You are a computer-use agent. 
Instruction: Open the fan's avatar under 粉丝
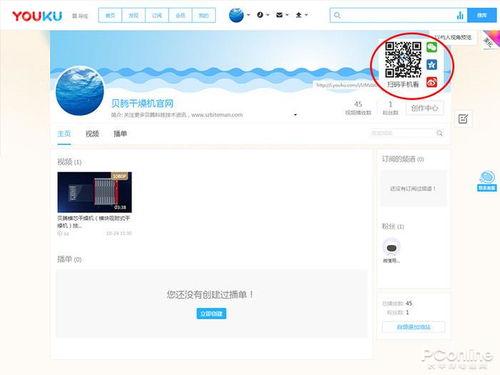coord(391,248)
